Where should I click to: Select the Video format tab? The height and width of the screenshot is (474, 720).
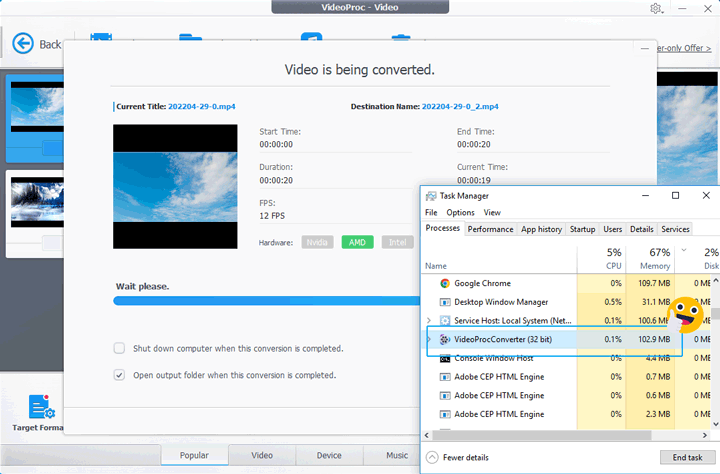click(x=262, y=455)
